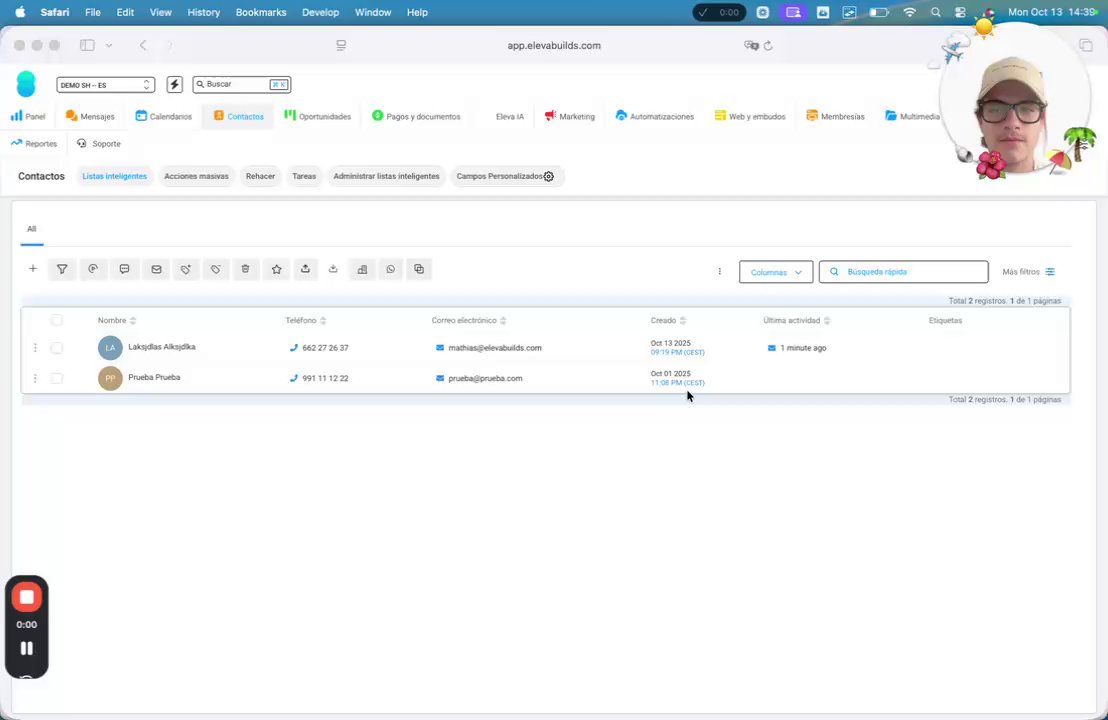Click the send email envelope icon
This screenshot has height=720, width=1108.
(x=156, y=269)
